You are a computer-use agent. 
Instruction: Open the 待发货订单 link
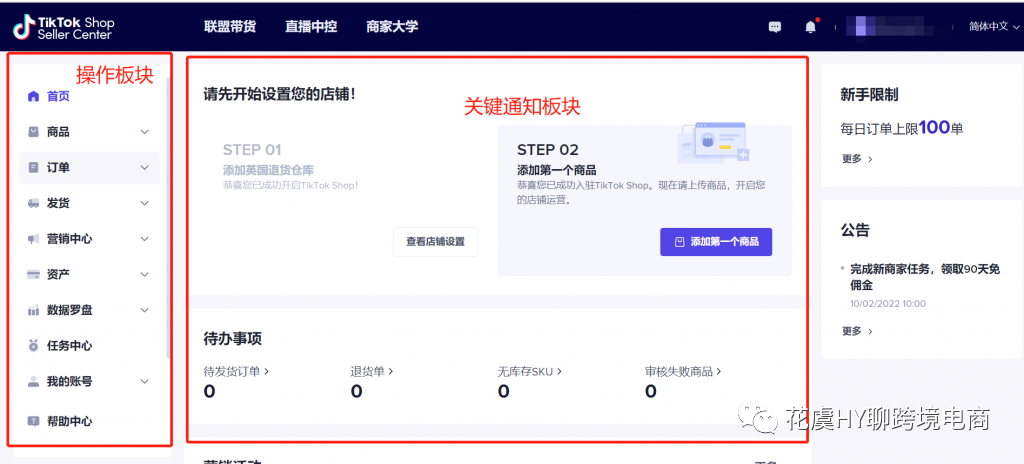click(236, 371)
